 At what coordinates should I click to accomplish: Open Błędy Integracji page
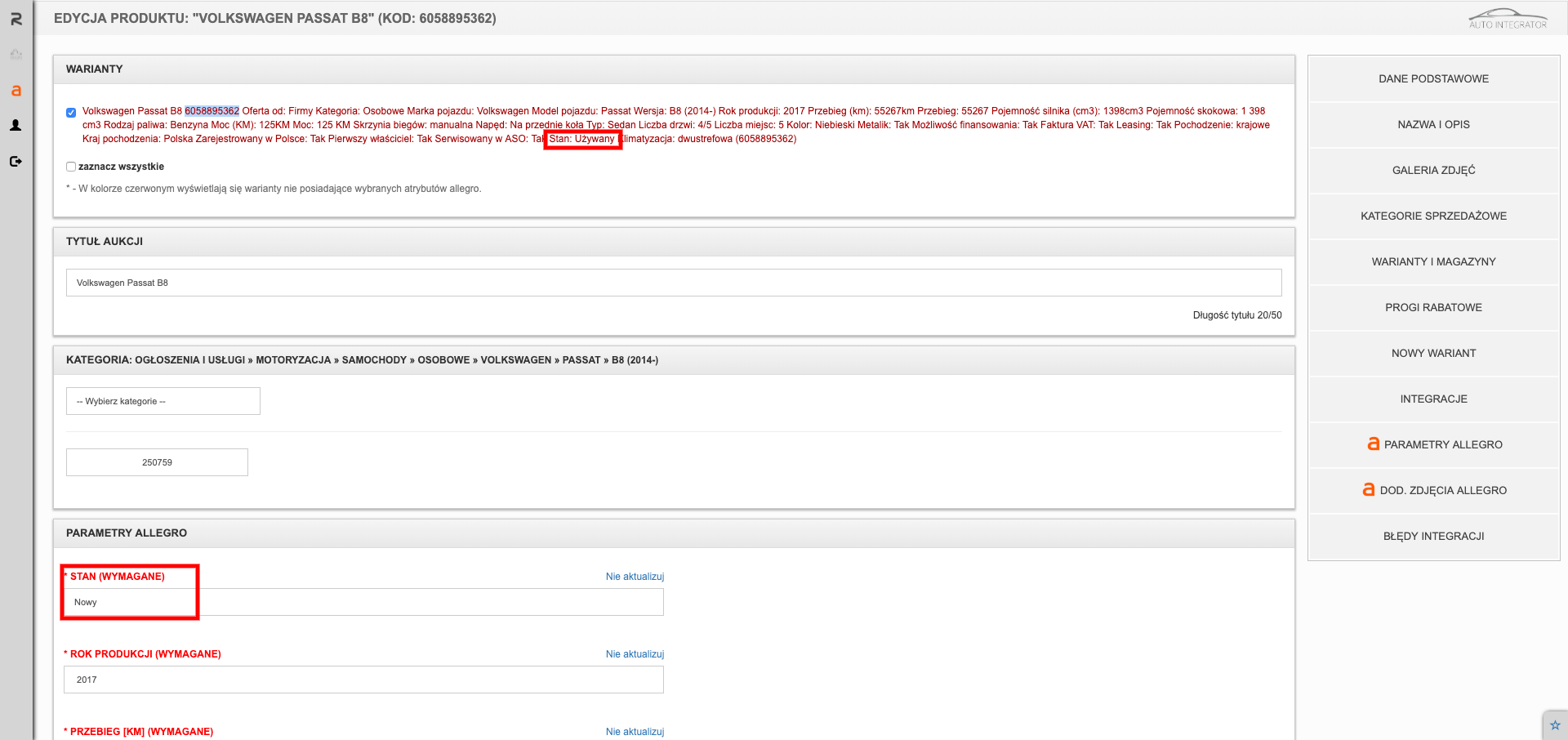click(1433, 536)
